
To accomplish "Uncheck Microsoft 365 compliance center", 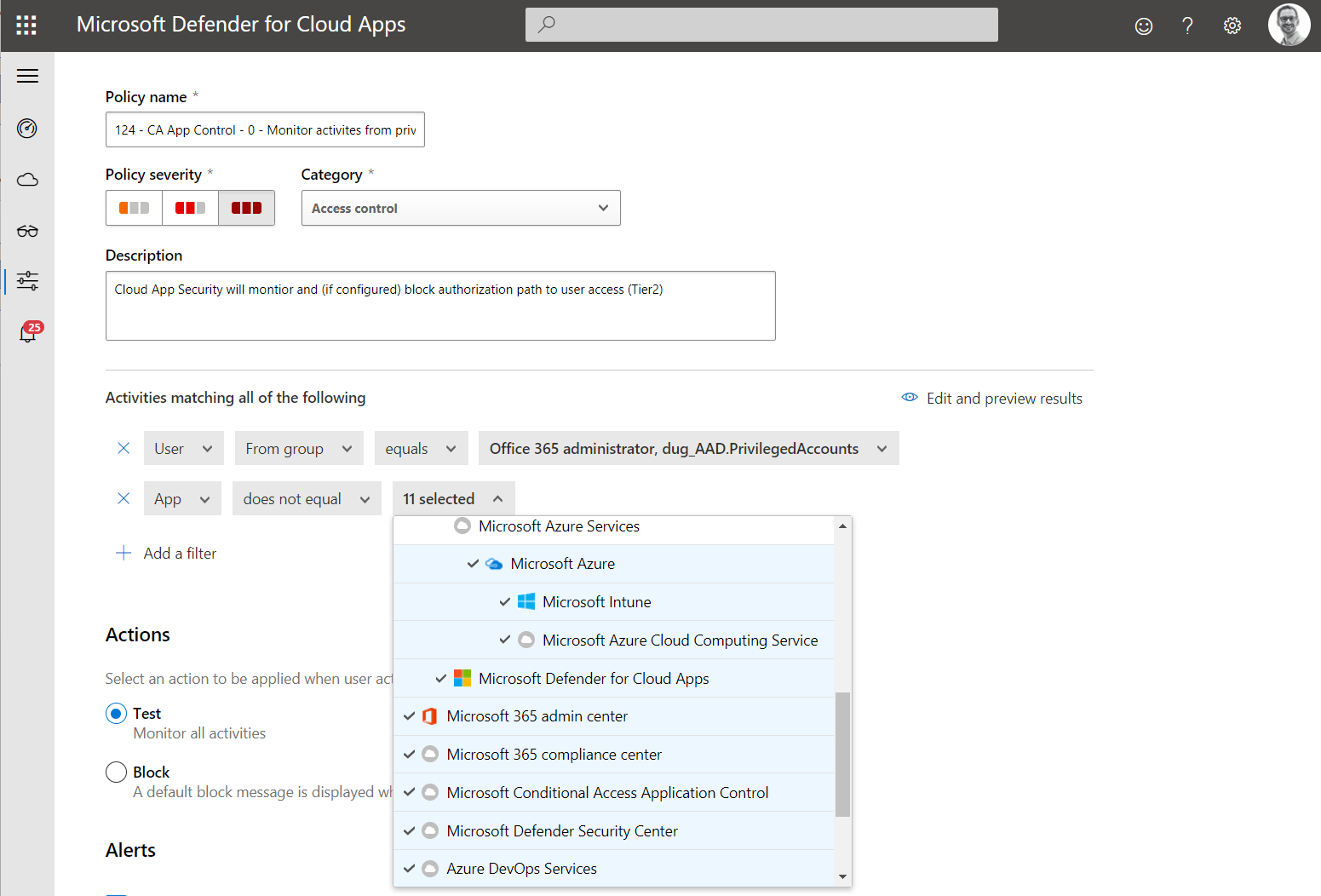I will coord(409,754).
